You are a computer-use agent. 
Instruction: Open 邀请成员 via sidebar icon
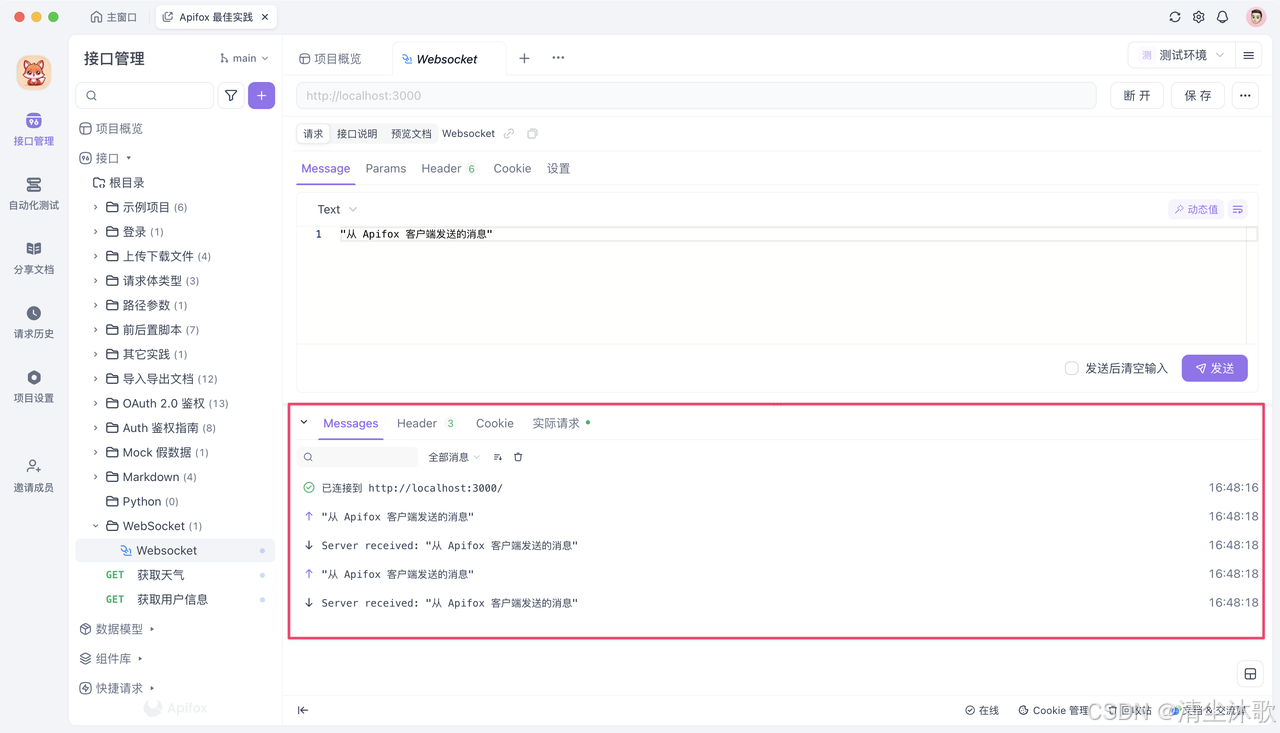(33, 473)
